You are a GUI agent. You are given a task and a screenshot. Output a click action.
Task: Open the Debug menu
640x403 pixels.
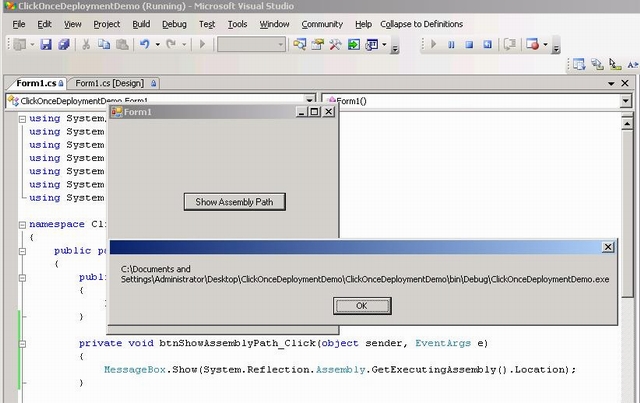tap(174, 24)
